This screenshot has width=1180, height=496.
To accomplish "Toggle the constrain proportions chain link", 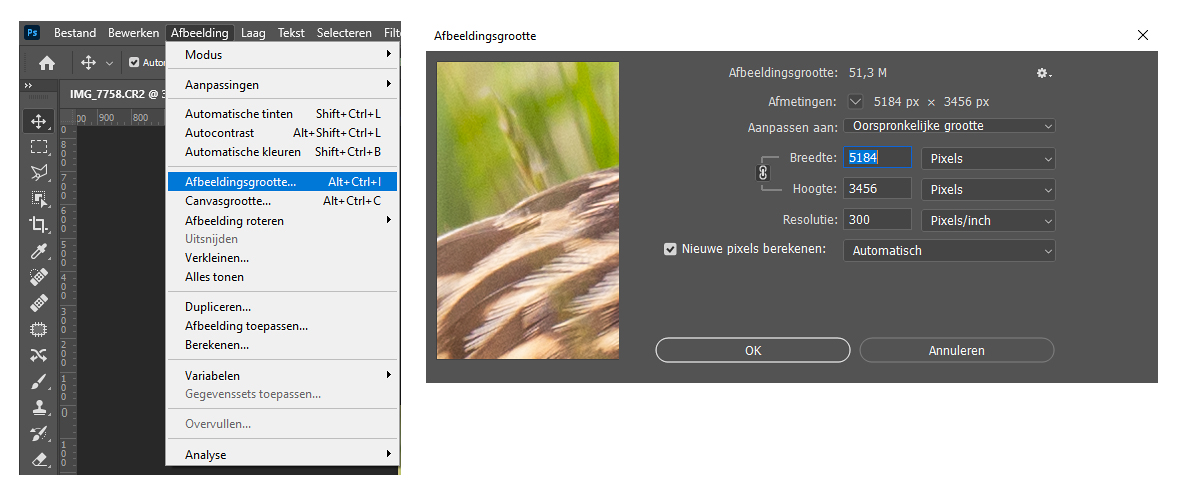I will pos(763,173).
